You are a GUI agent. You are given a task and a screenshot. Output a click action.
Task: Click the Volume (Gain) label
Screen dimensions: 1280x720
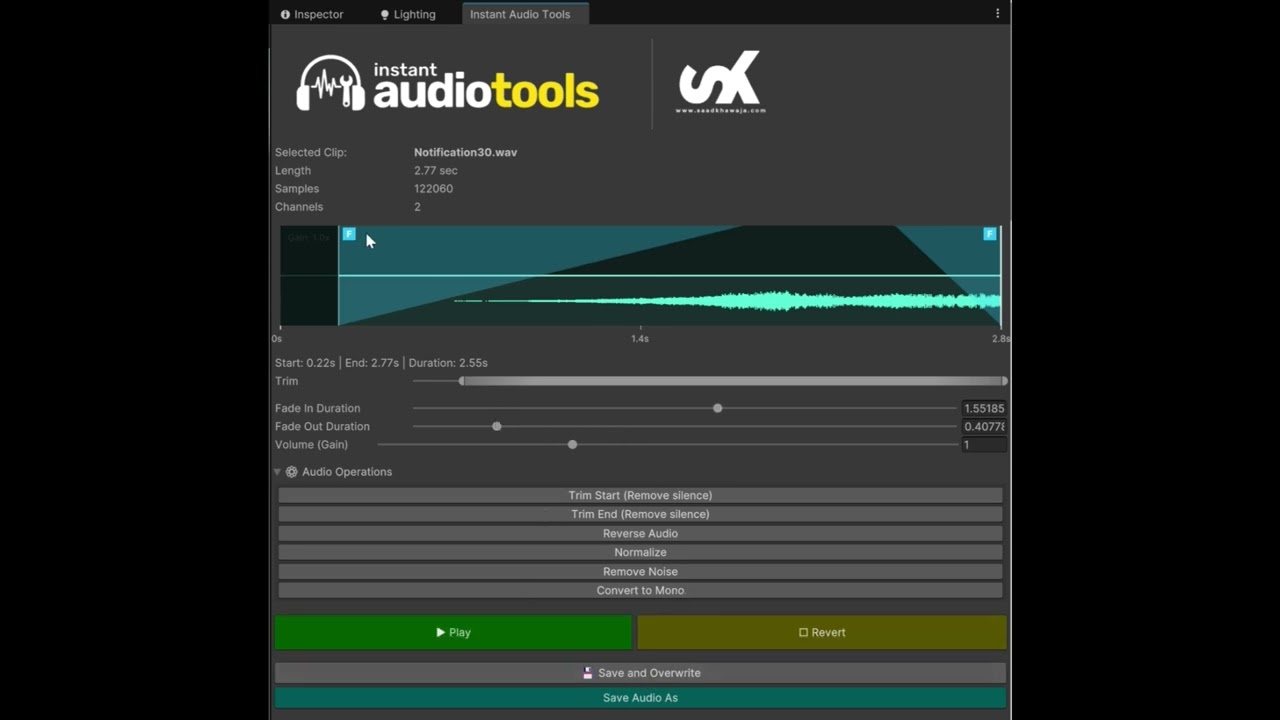(x=311, y=444)
